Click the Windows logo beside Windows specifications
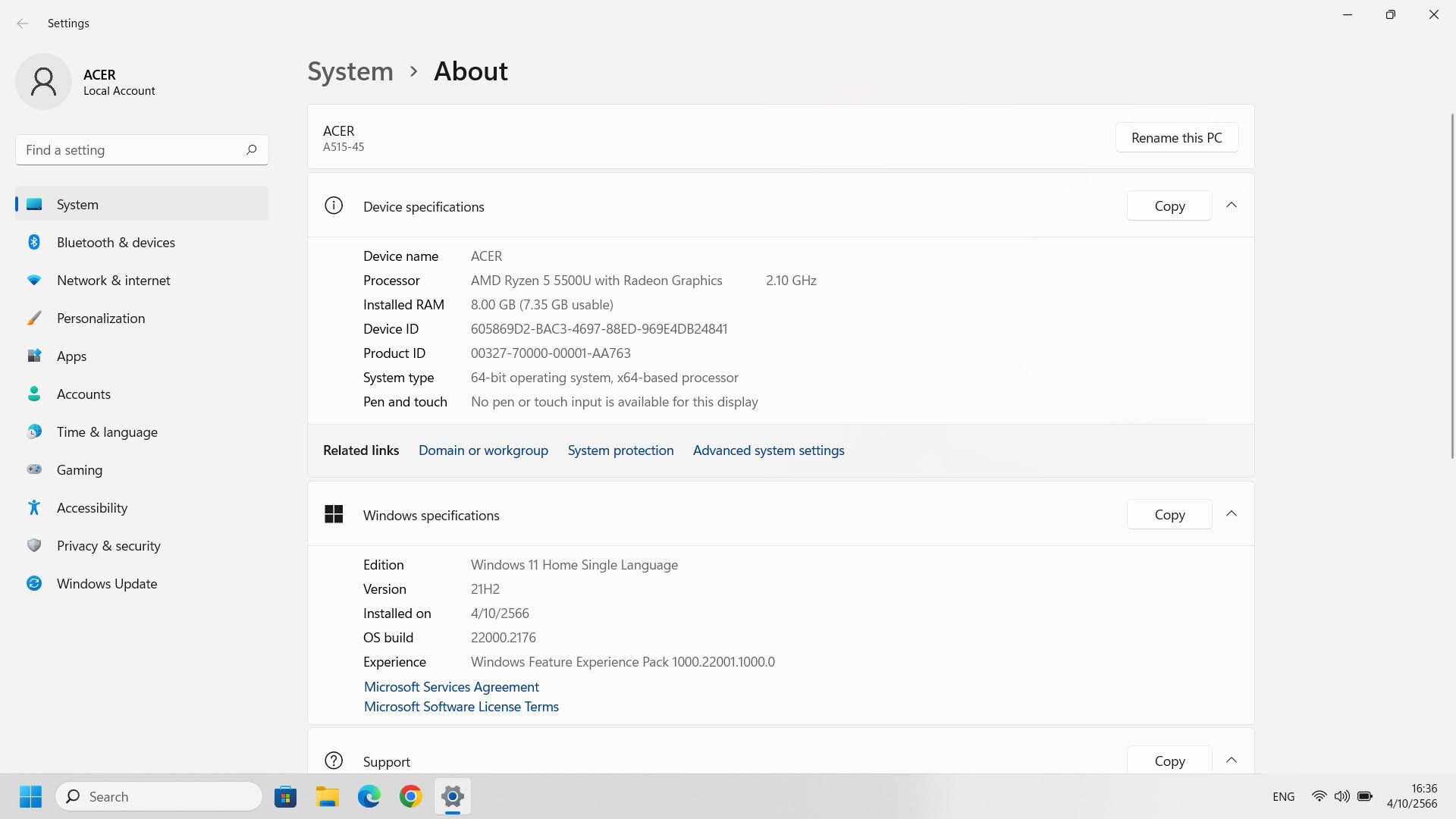The image size is (1456, 819). pos(334,514)
